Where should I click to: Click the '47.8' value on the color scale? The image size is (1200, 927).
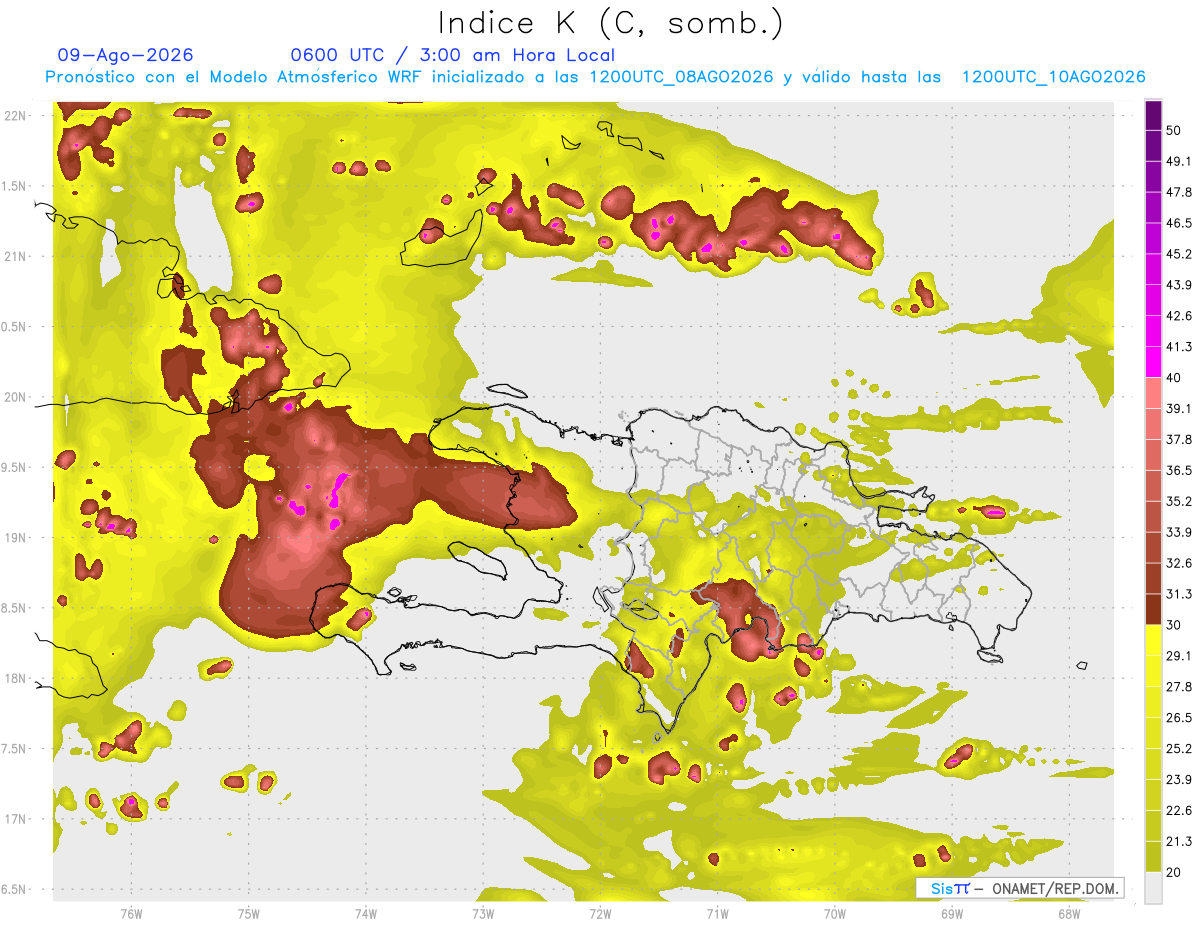click(1179, 192)
